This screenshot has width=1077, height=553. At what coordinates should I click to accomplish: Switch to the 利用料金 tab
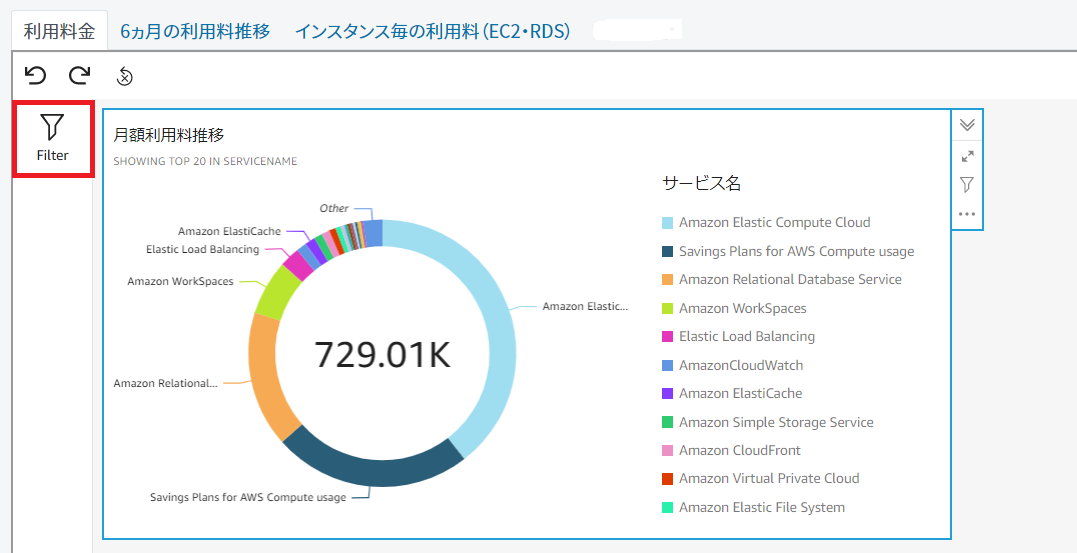59,31
